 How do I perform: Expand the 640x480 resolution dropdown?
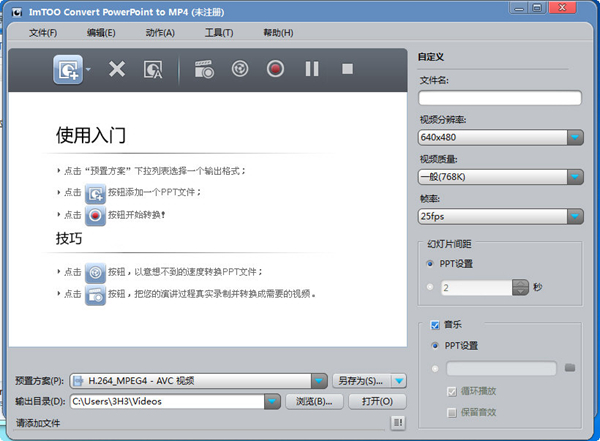coord(575,137)
